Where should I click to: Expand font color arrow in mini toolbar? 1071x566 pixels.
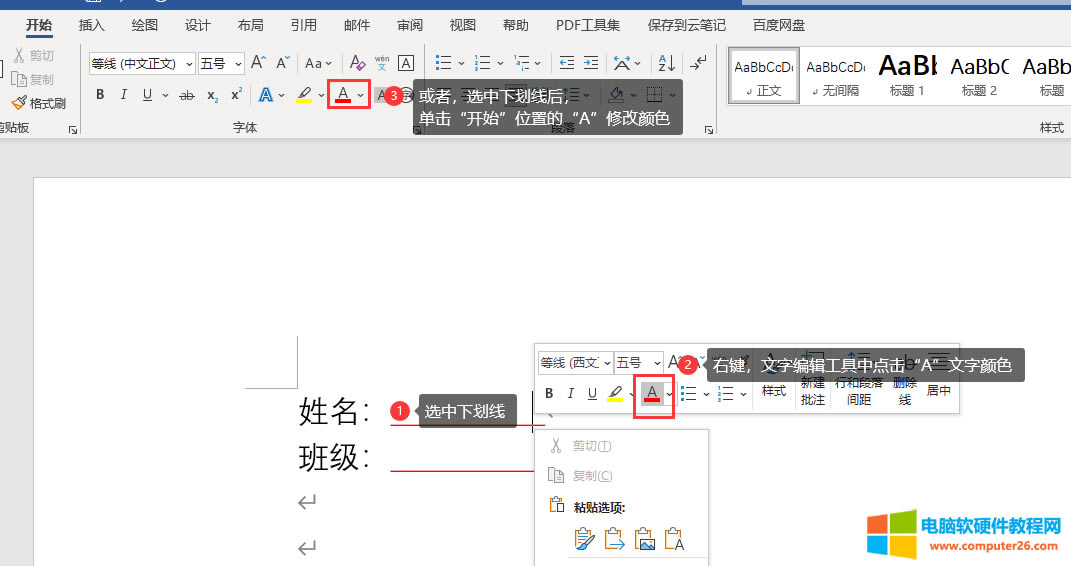[x=669, y=394]
